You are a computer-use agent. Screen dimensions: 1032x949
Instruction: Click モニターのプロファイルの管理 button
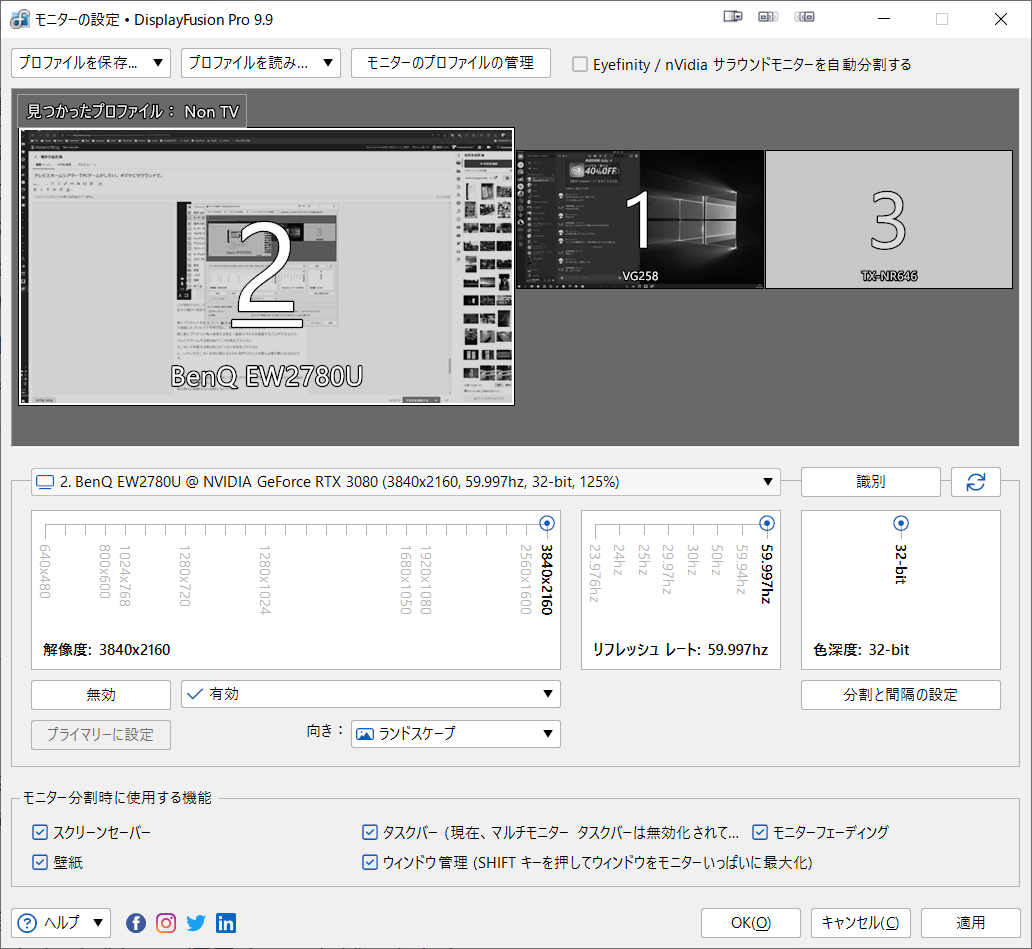tap(451, 63)
